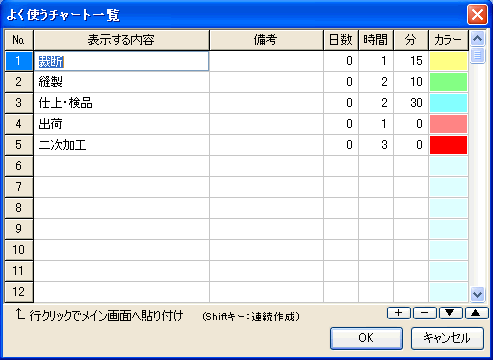Click row header number 5
The height and width of the screenshot is (360, 493).
tap(19, 145)
